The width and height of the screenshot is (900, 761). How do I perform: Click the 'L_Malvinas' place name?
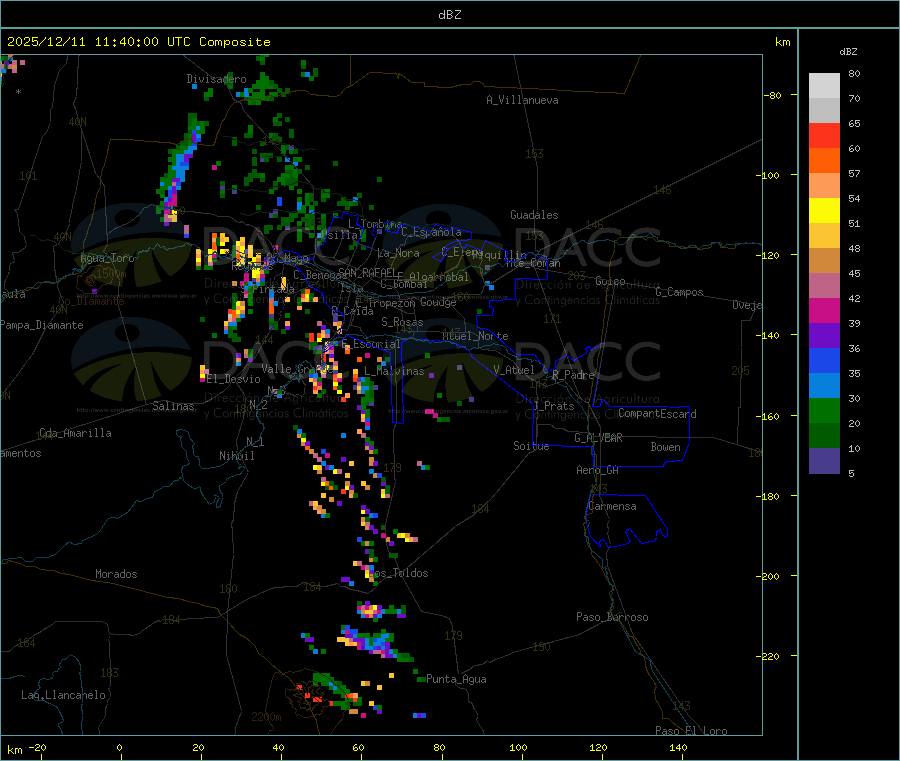click(x=394, y=371)
